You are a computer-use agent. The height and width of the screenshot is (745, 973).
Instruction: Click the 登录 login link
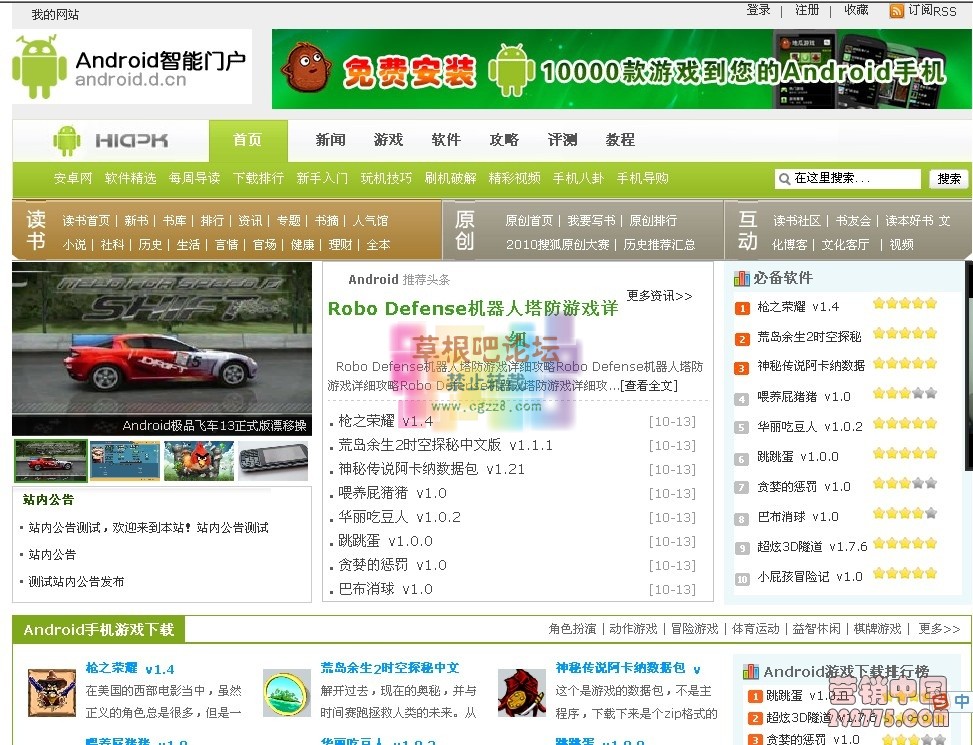758,10
